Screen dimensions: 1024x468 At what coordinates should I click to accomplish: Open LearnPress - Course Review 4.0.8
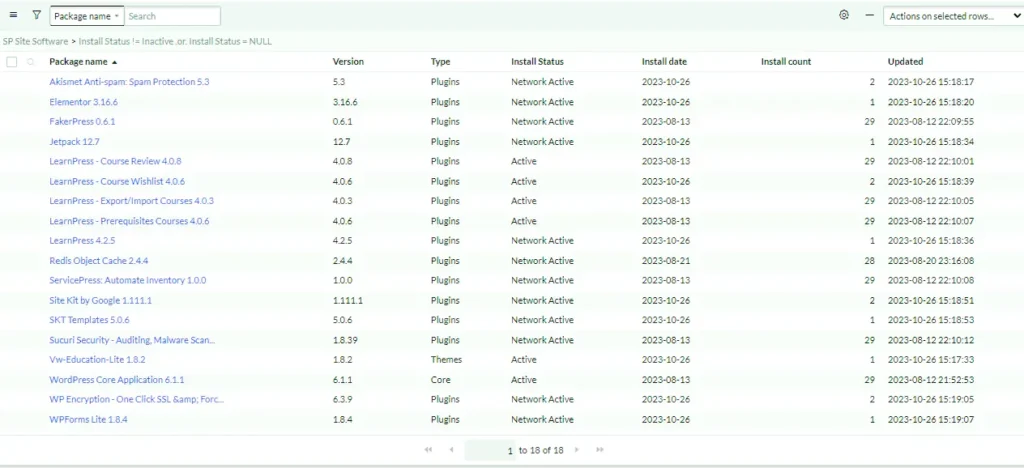click(x=116, y=161)
